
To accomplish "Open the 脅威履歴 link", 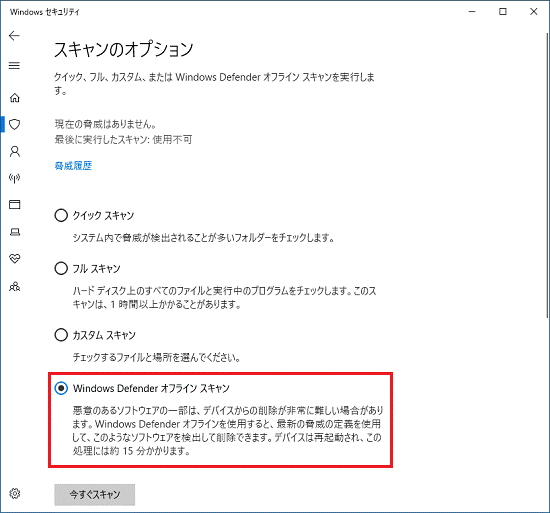I will point(73,166).
